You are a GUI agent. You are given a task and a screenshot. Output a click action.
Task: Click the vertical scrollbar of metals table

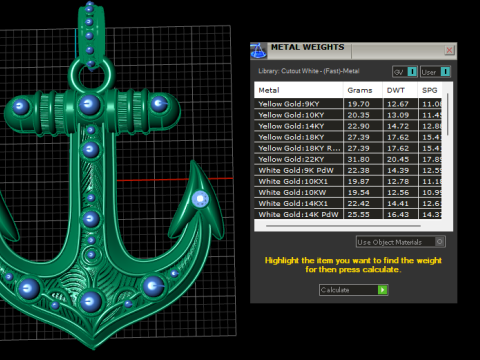[x=447, y=114]
